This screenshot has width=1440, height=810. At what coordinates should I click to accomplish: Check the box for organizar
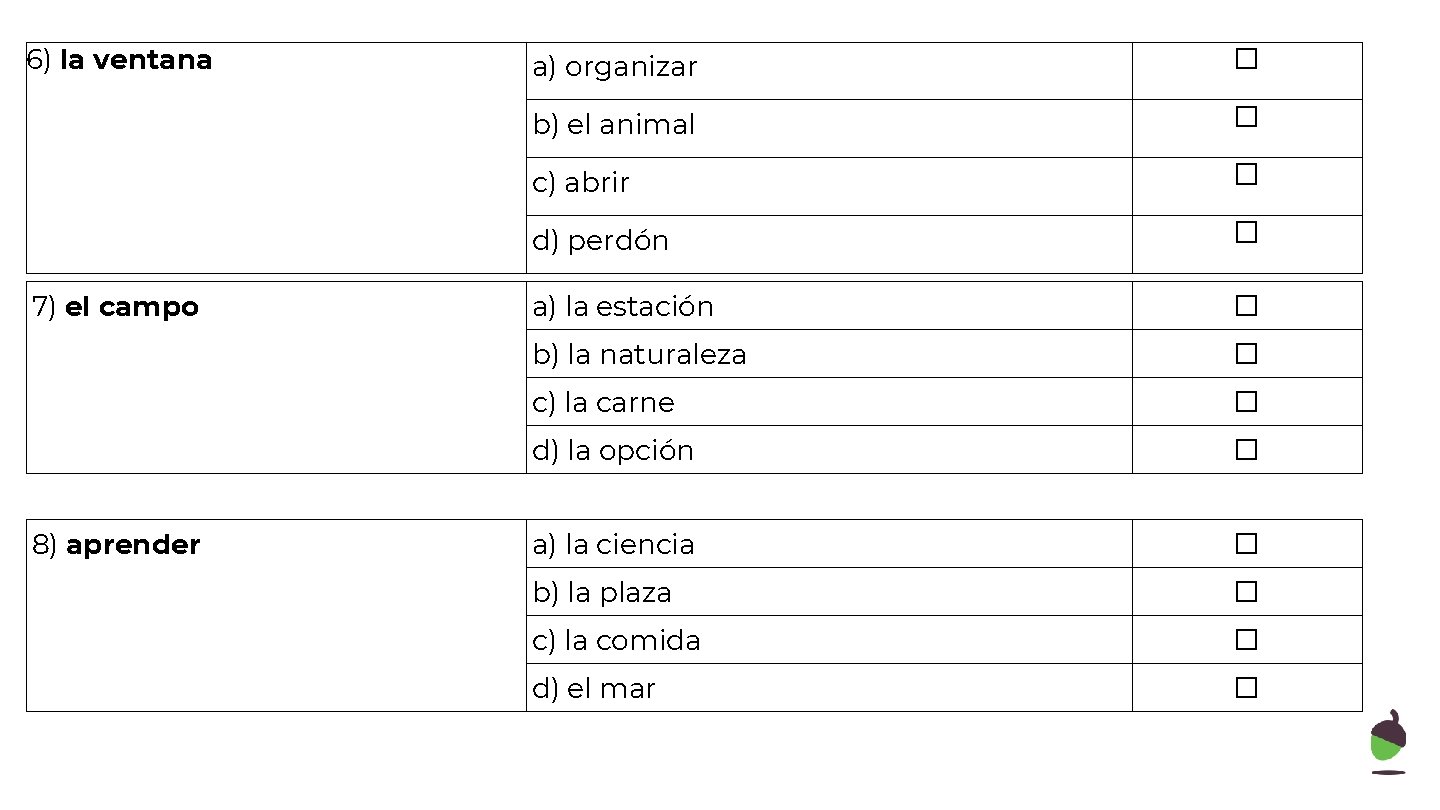(x=1246, y=59)
